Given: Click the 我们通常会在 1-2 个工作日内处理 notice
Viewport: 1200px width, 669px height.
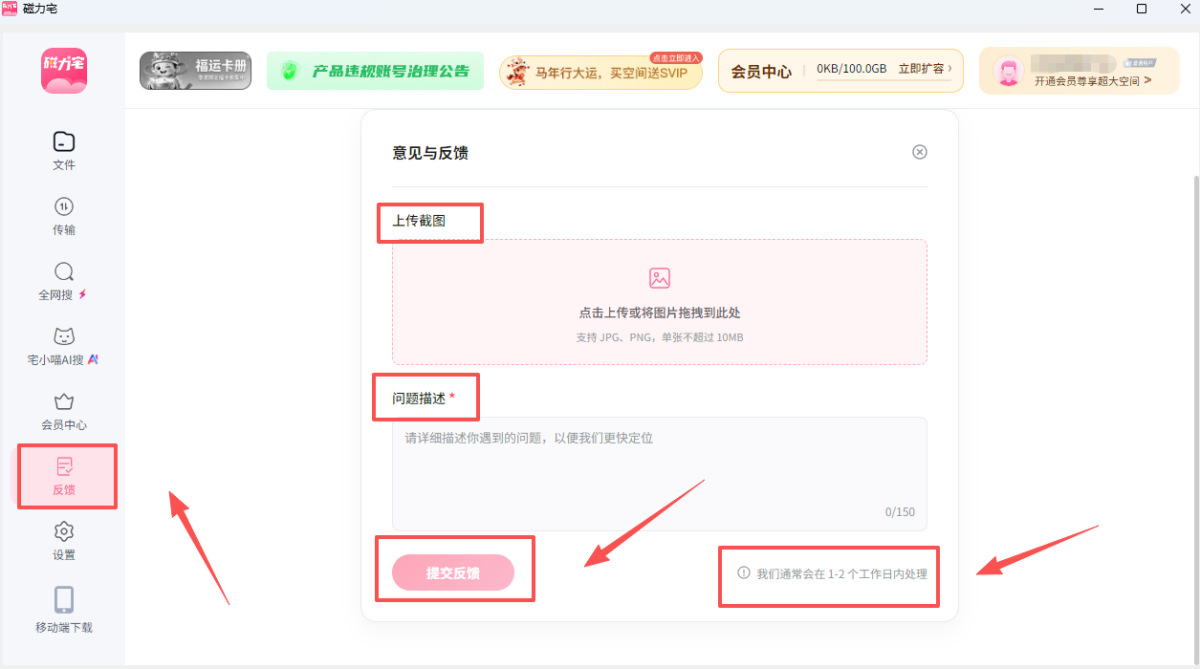Looking at the screenshot, I should [842, 574].
